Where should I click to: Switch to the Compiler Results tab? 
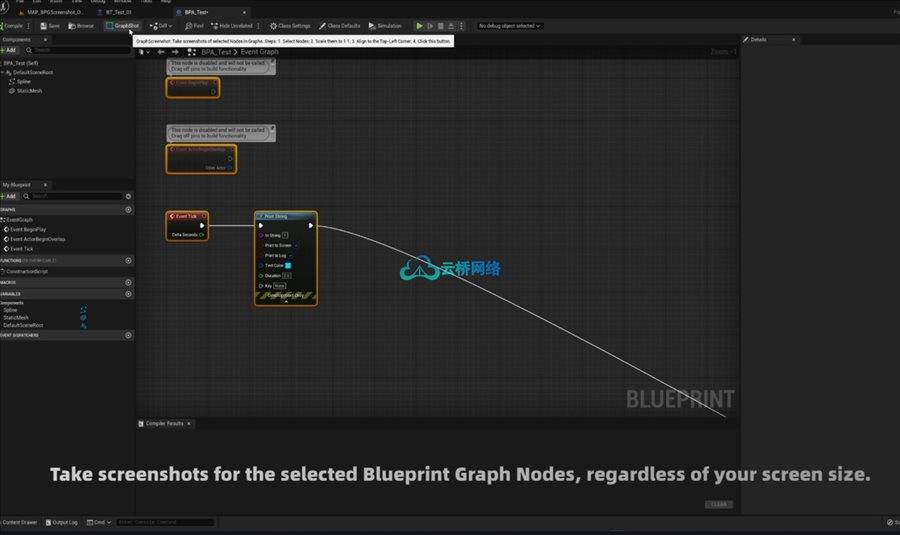pos(164,424)
